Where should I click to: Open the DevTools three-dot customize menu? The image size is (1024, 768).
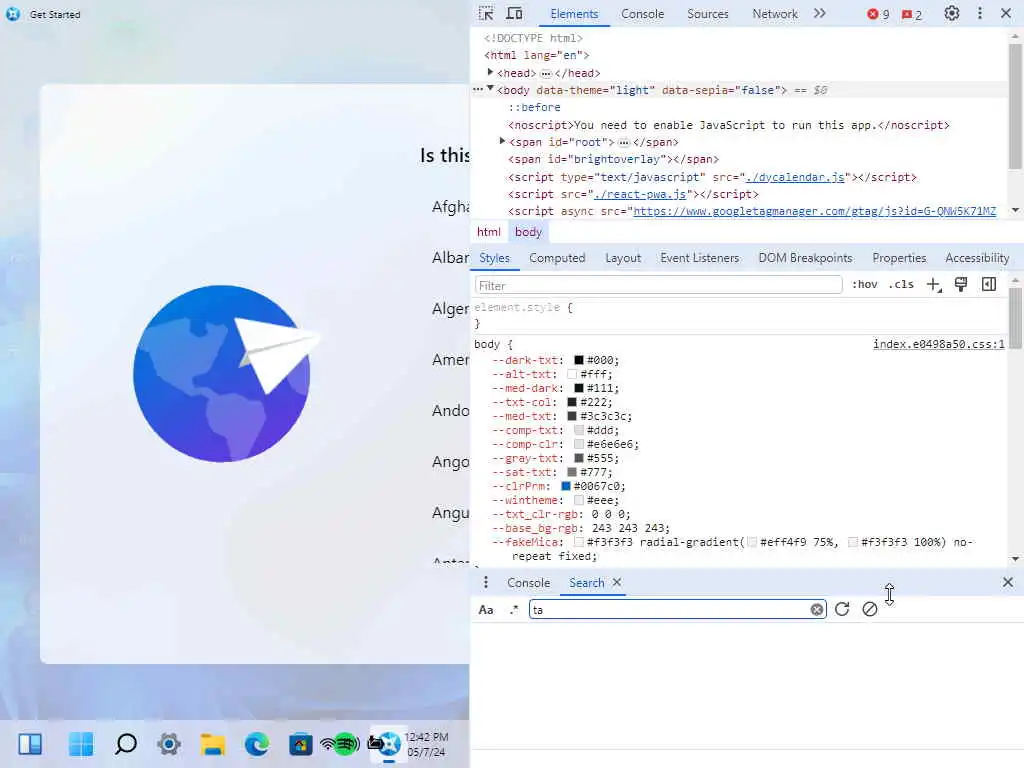pos(980,14)
